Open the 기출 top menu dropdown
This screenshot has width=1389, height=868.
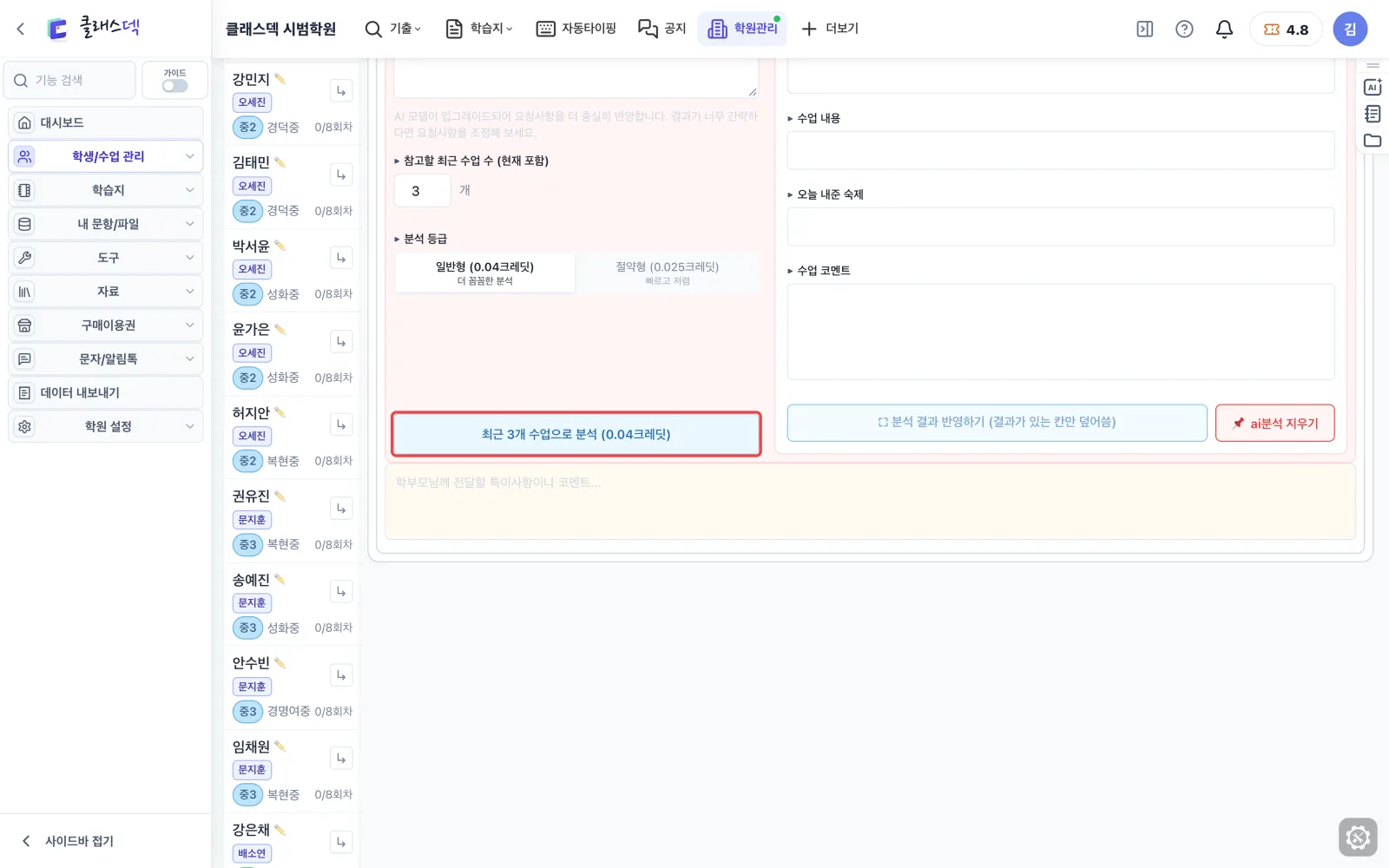tap(393, 29)
